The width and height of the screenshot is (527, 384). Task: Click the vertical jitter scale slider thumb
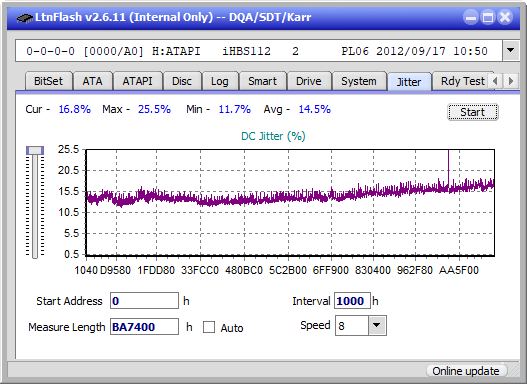coord(35,150)
